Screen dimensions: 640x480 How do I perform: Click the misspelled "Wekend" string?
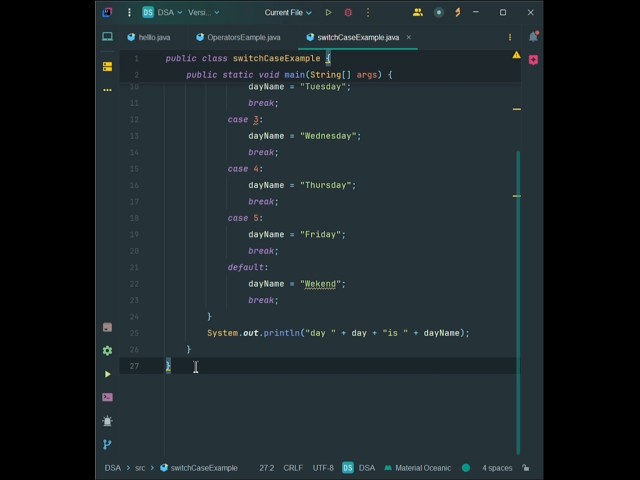(x=320, y=284)
